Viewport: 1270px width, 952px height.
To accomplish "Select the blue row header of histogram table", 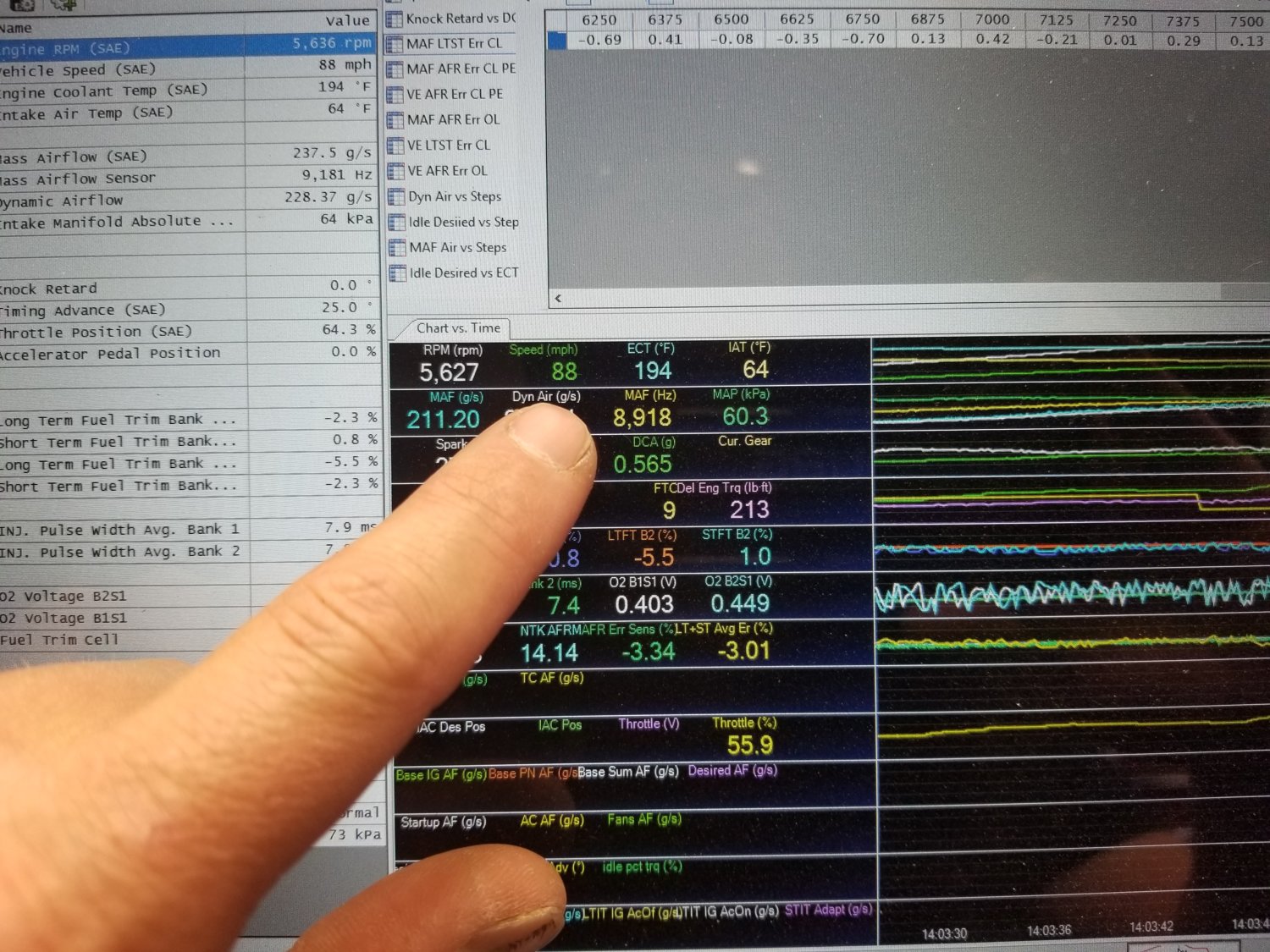I will pos(557,40).
